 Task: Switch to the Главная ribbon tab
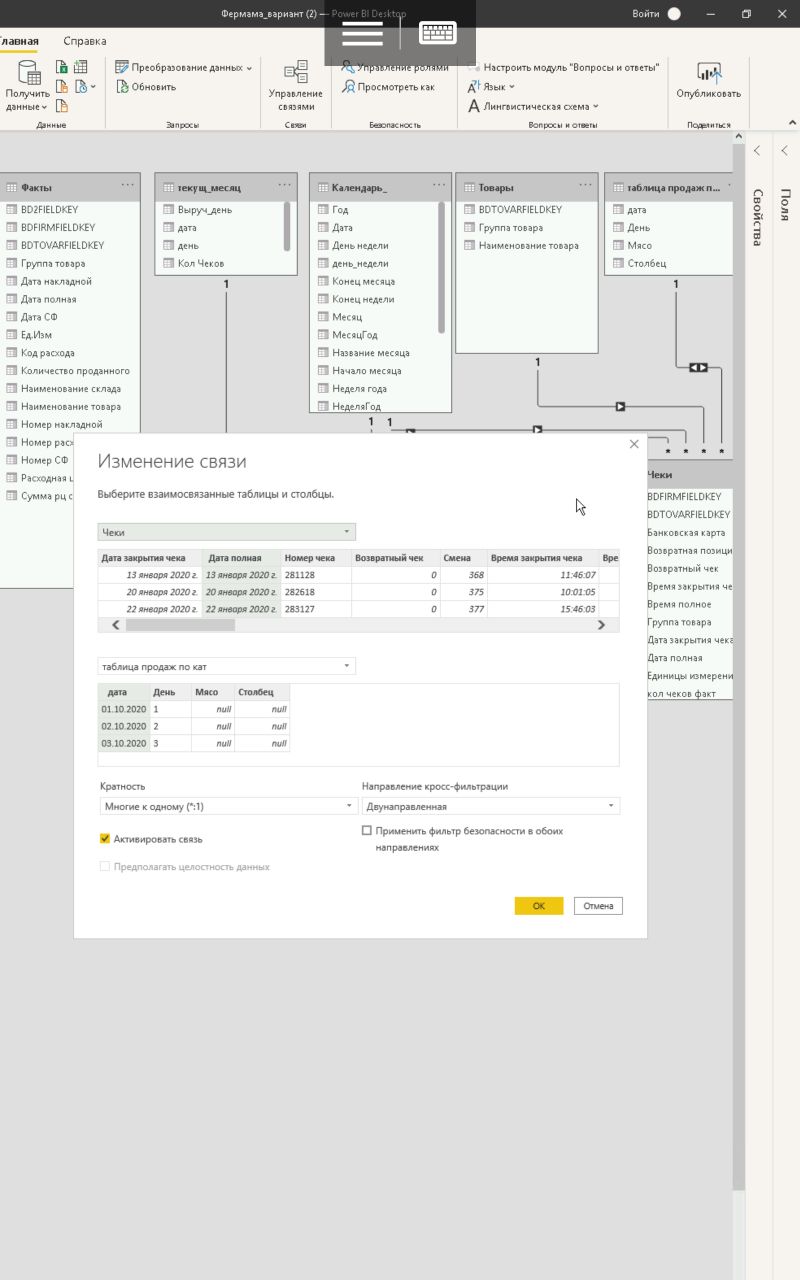[x=18, y=41]
